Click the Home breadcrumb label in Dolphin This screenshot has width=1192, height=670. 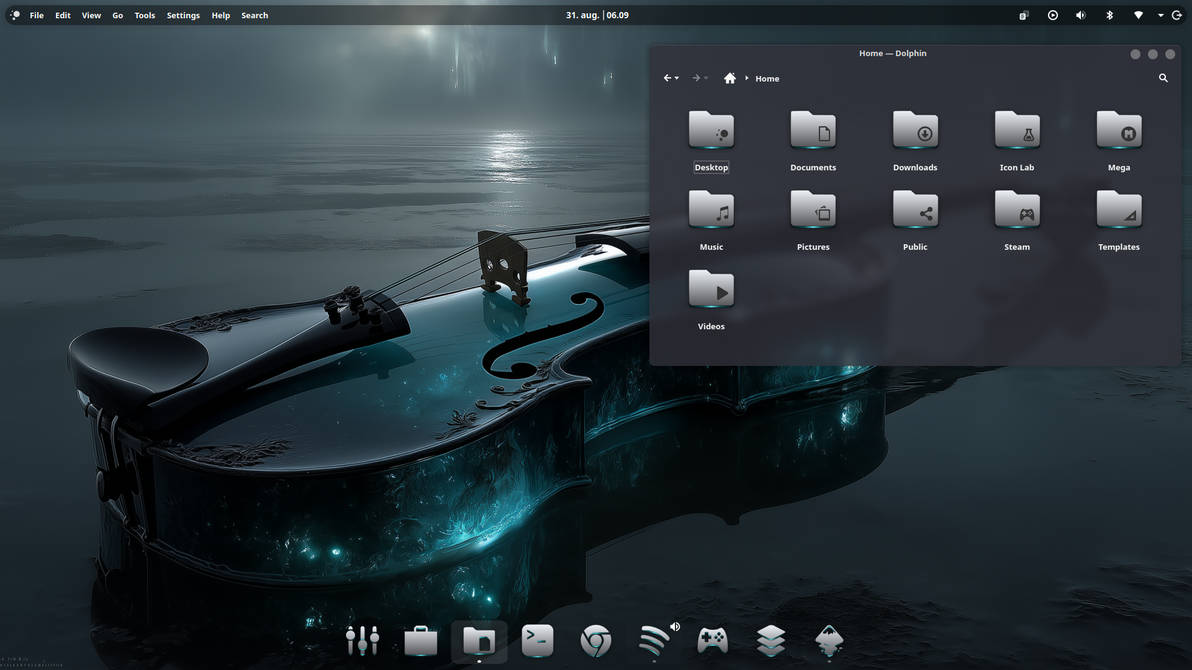(x=767, y=77)
